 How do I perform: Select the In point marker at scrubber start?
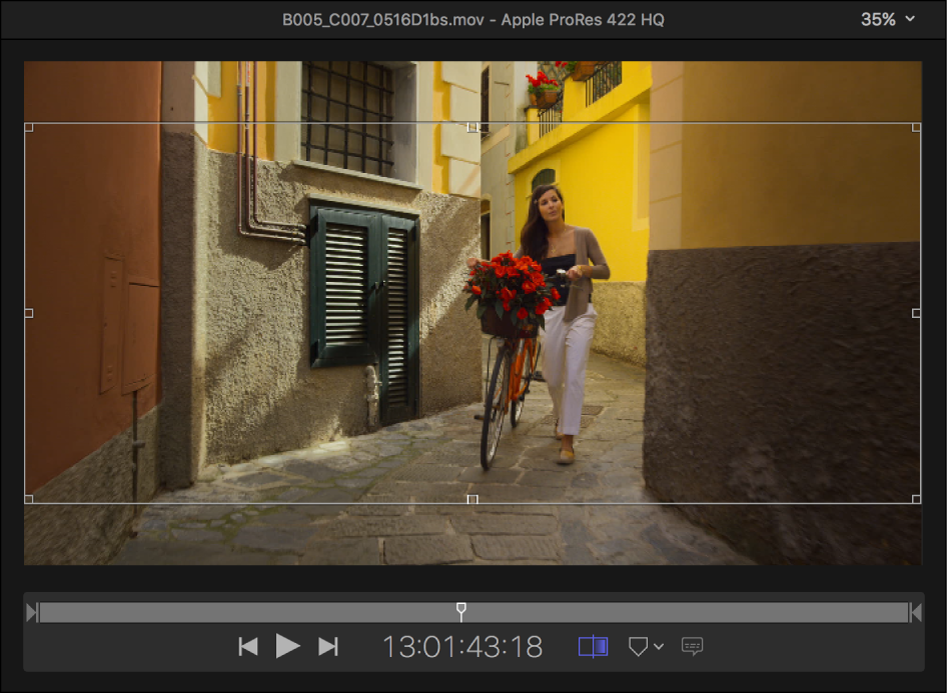click(32, 612)
